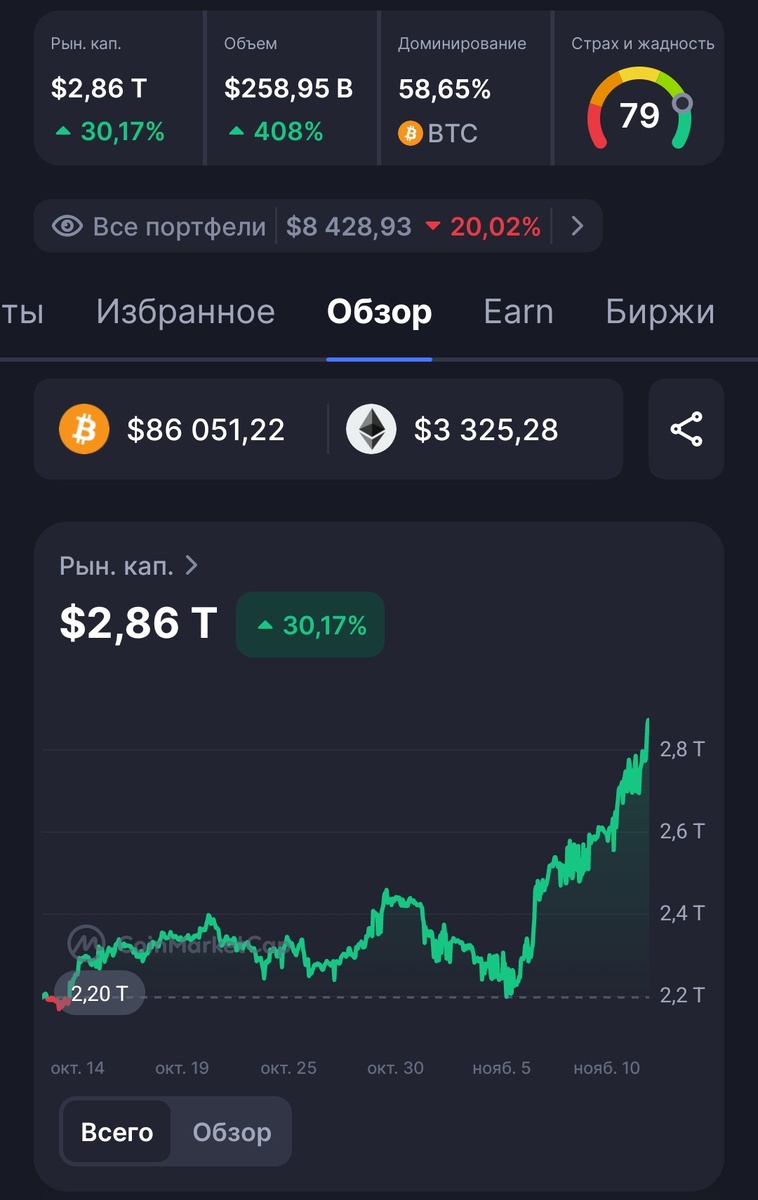The image size is (758, 1200).
Task: Tap the Ethereum price $3 325,28
Action: (486, 430)
